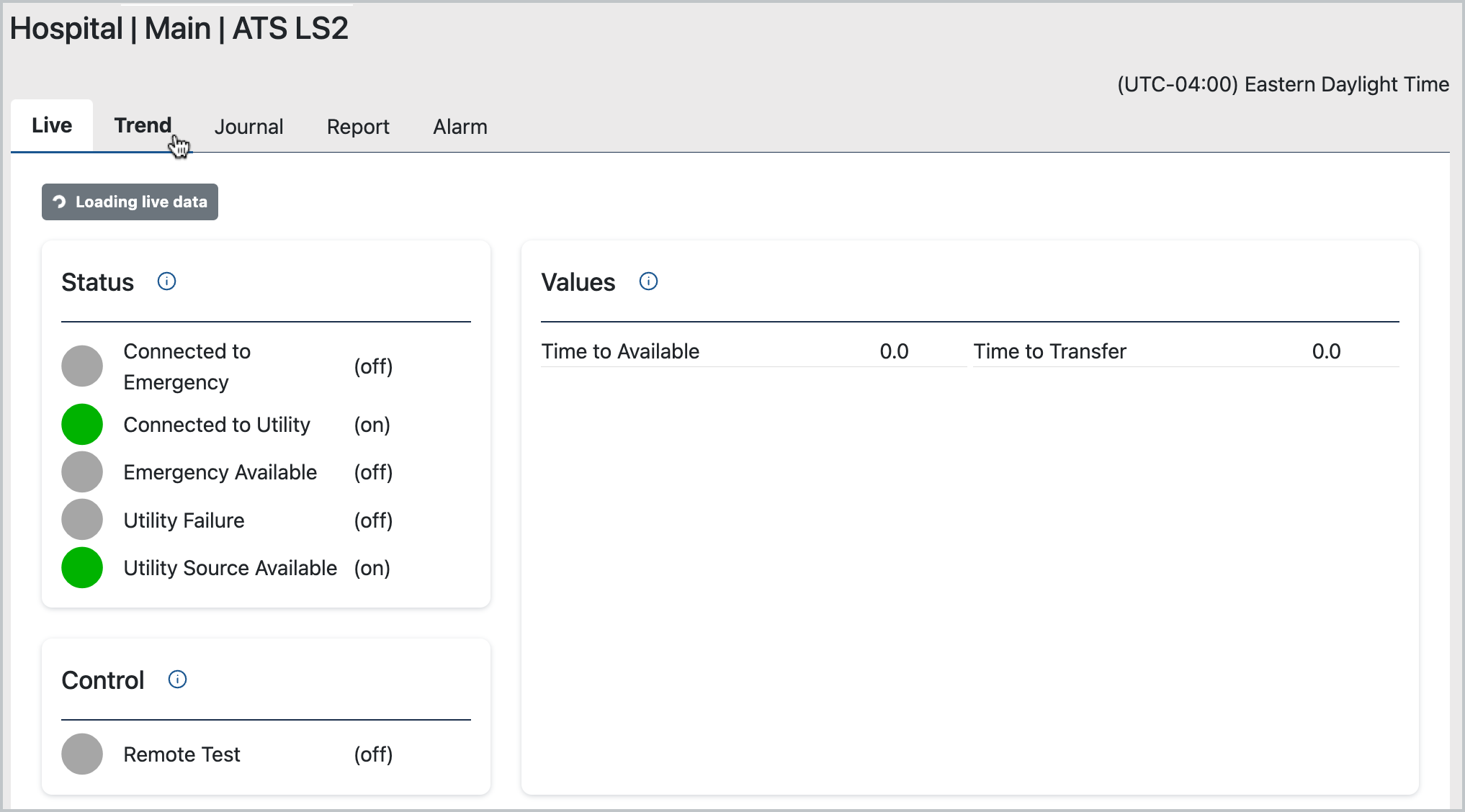
Task: Click the Utility Source Available green indicator
Action: pyautogui.click(x=82, y=568)
